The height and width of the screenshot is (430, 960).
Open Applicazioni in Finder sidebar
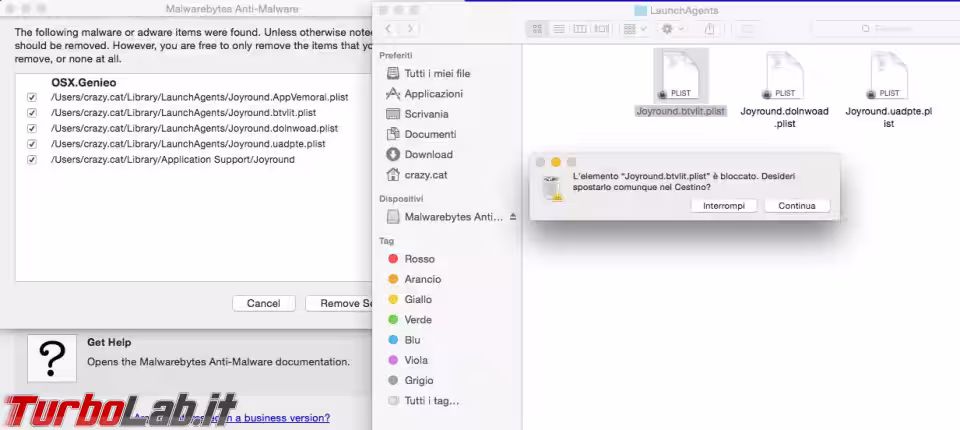pos(433,94)
